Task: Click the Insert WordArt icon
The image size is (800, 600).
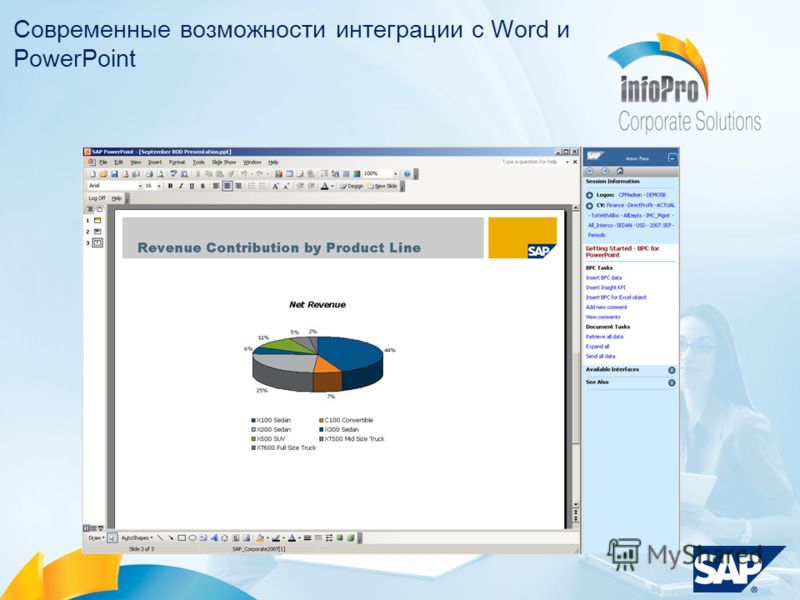Action: click(x=214, y=538)
